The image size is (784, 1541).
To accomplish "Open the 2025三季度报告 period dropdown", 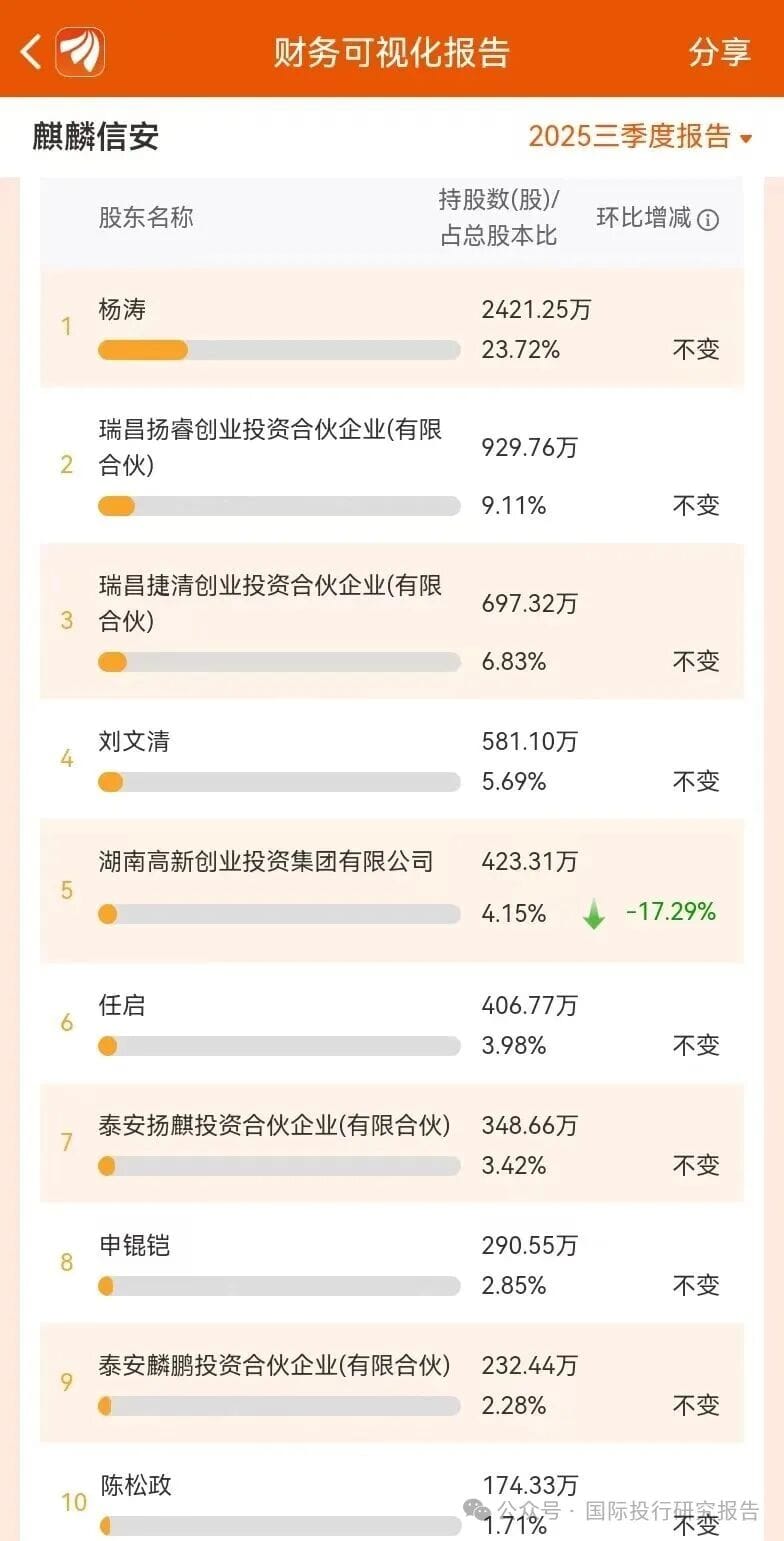I will (x=629, y=136).
